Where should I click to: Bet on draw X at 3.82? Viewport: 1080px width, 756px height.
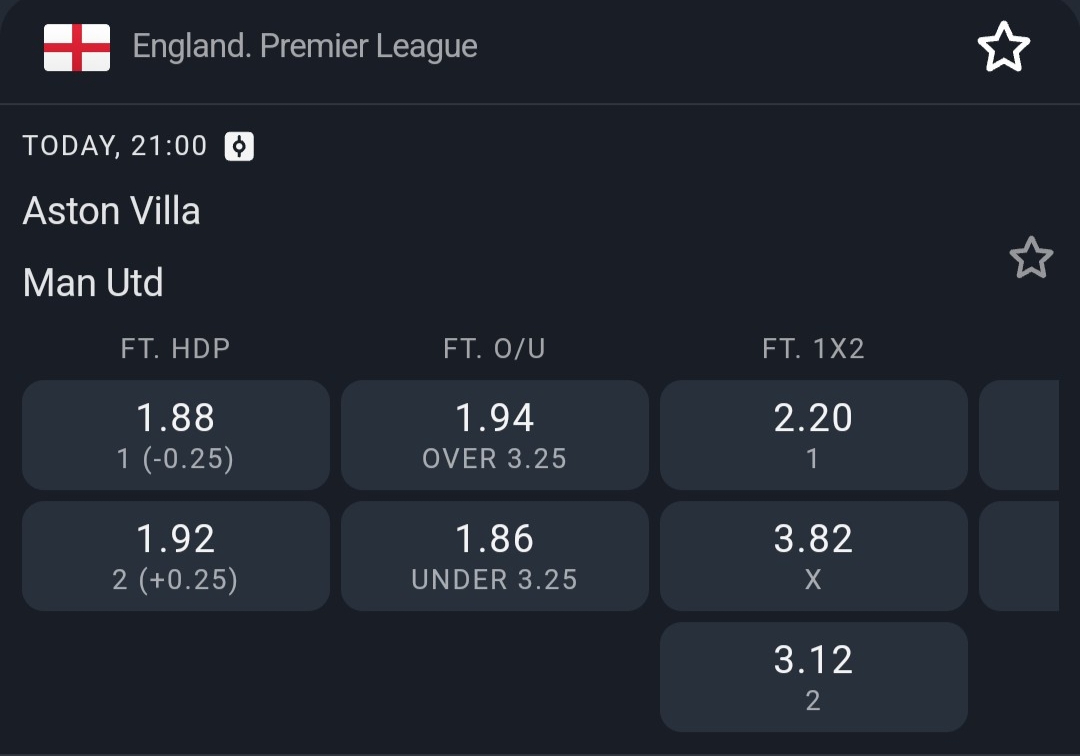click(813, 556)
